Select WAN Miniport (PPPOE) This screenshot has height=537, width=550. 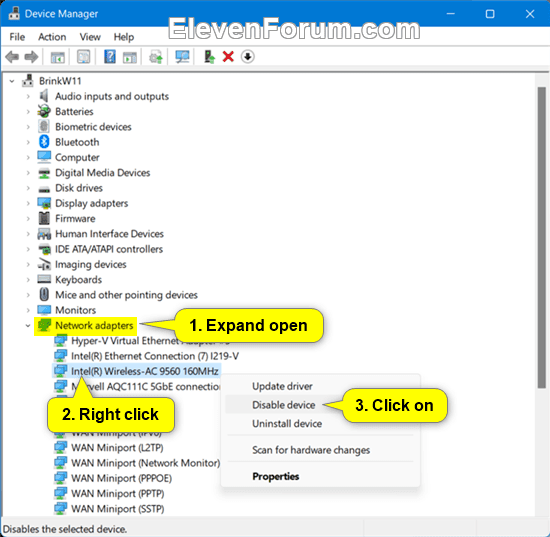point(121,478)
